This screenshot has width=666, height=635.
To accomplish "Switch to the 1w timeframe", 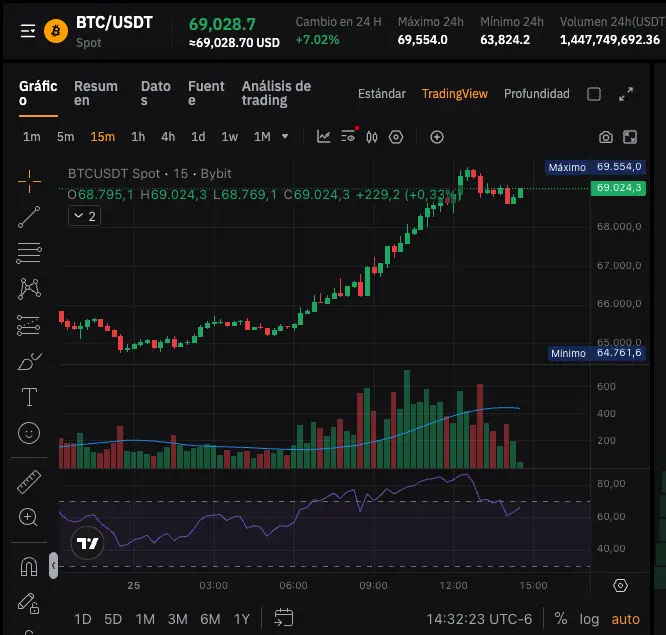I will coord(229,137).
